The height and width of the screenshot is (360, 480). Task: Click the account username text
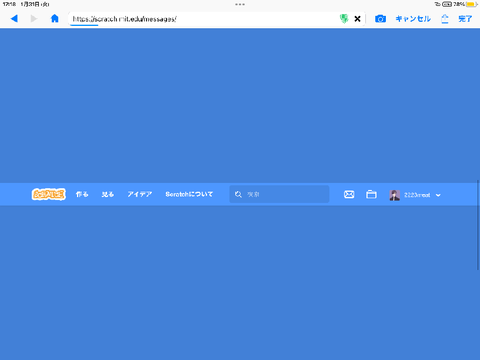(417, 195)
